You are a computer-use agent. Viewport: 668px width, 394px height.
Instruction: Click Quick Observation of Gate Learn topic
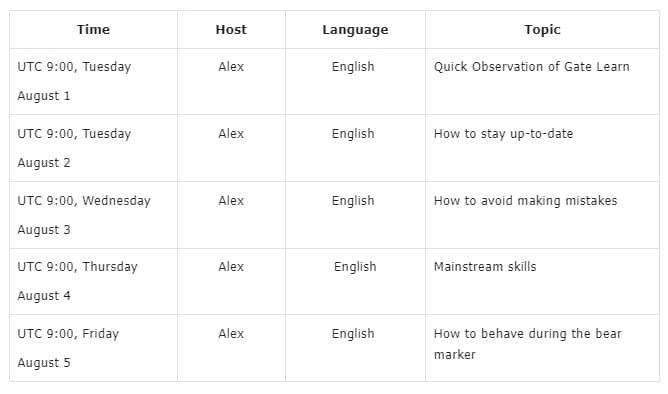[x=531, y=67]
